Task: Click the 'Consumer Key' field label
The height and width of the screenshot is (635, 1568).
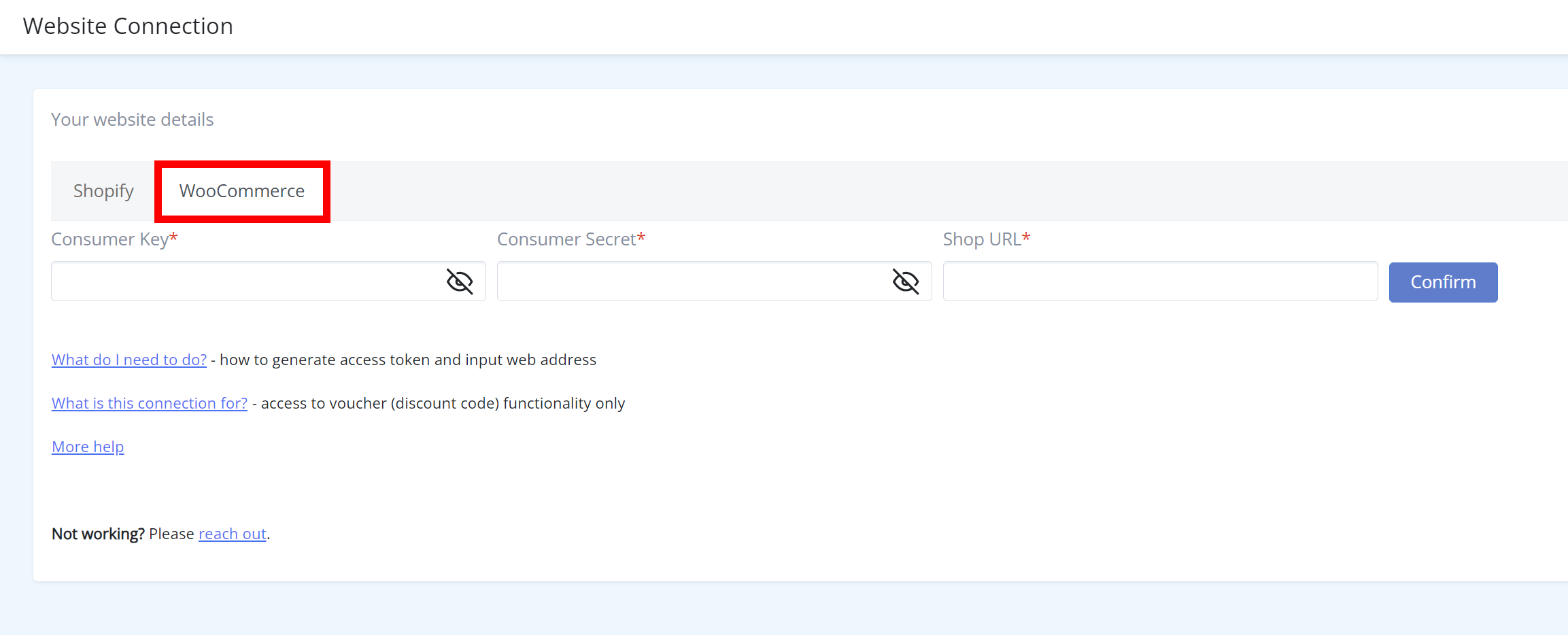Action: click(x=114, y=239)
